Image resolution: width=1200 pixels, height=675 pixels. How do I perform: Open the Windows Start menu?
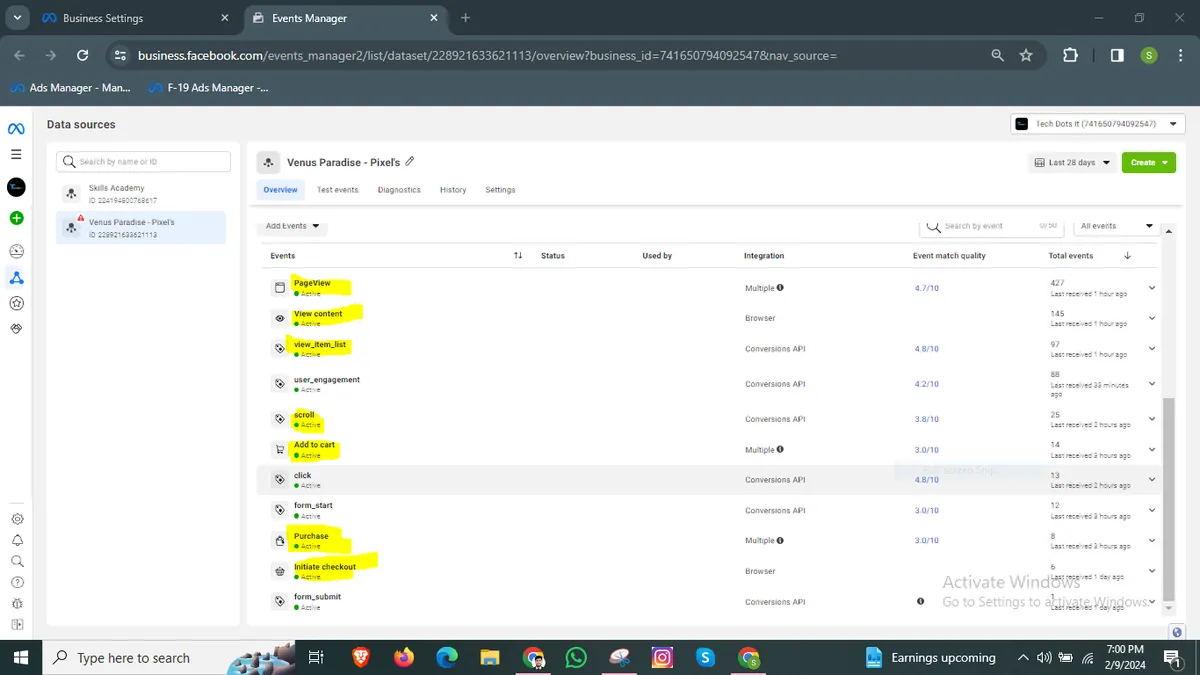pos(19,657)
